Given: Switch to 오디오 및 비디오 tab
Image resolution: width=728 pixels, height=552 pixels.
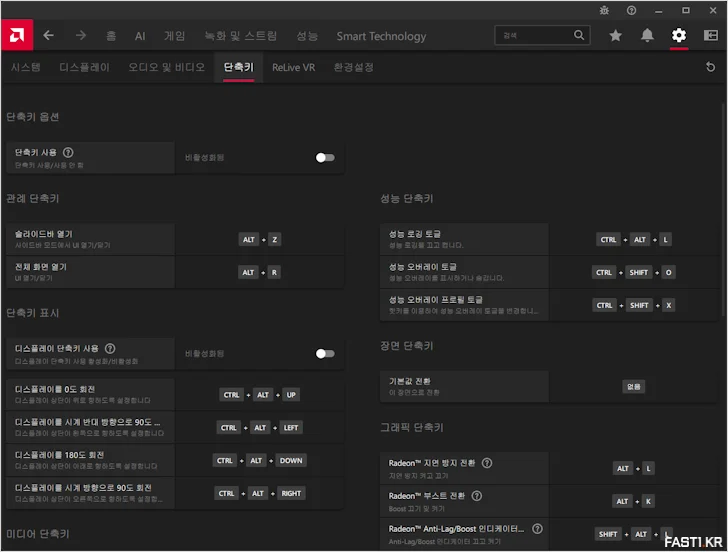Looking at the screenshot, I should (x=166, y=67).
